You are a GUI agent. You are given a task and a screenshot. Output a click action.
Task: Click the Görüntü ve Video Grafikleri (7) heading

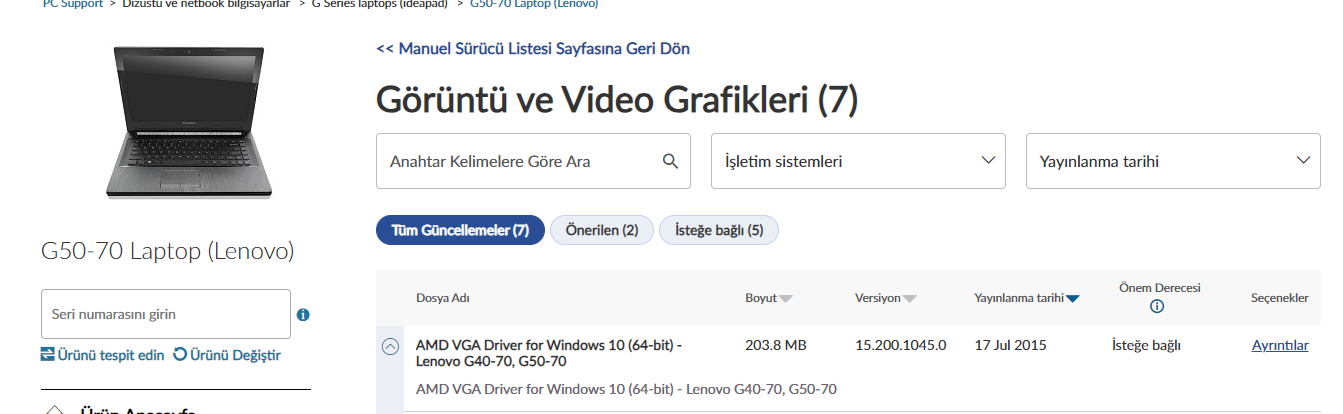coord(617,99)
